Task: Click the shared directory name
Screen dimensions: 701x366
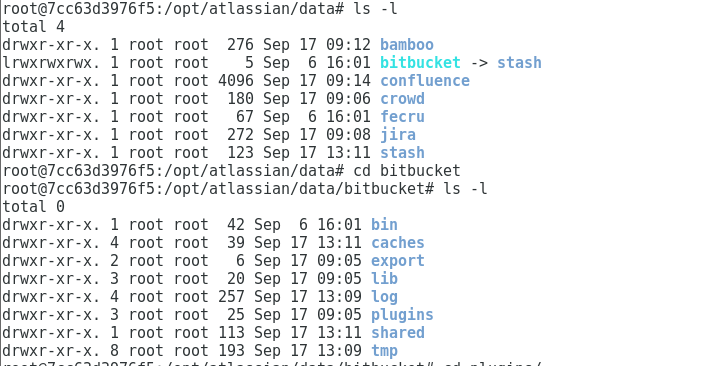Action: click(397, 332)
